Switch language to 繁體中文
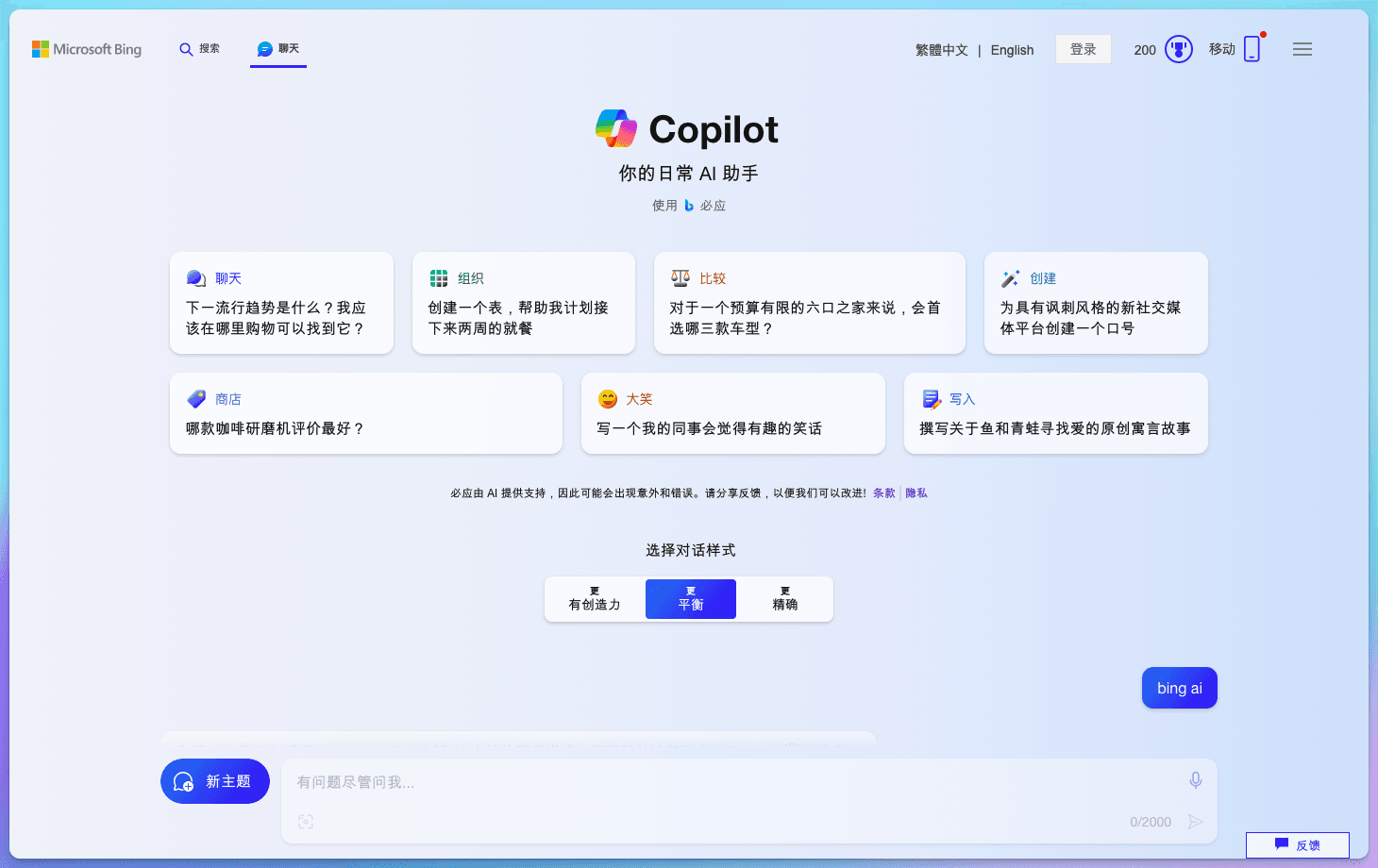 pos(941,50)
